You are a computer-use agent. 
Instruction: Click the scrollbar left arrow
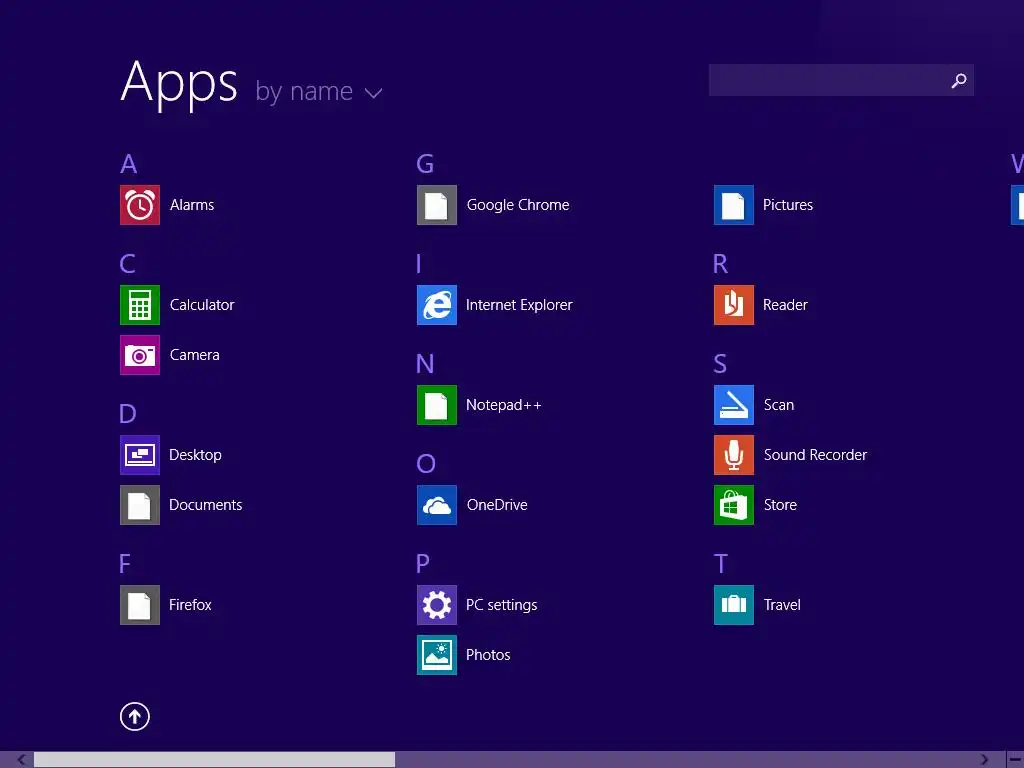coord(22,760)
